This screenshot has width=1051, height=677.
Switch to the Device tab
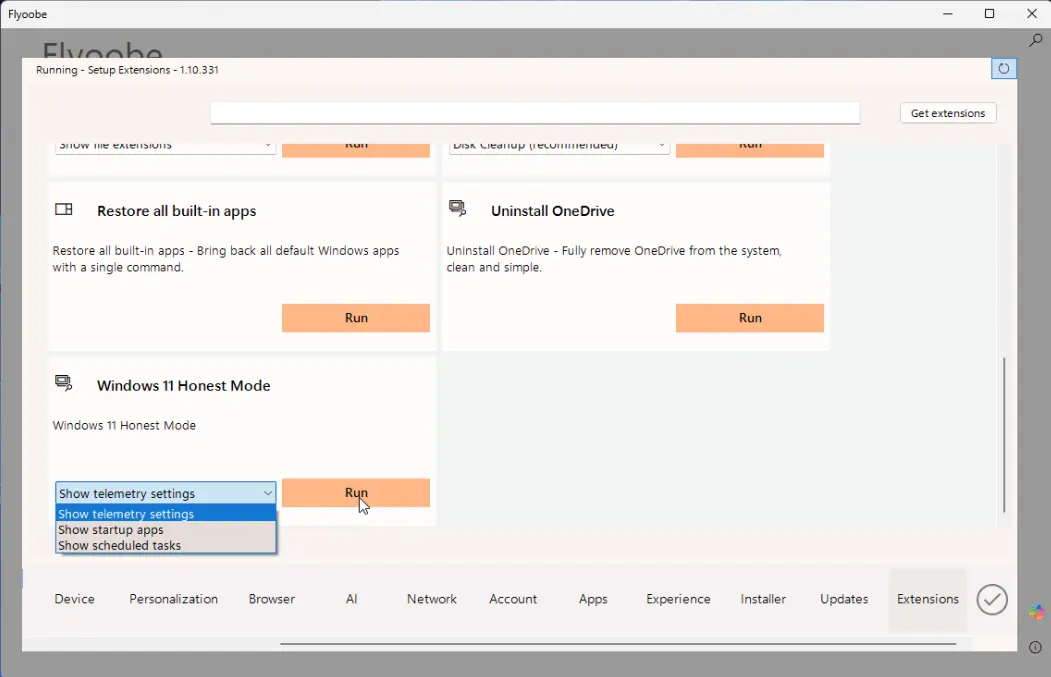pyautogui.click(x=74, y=599)
